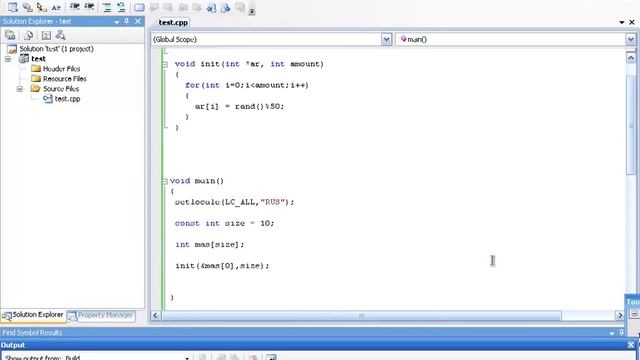
Task: Click horizontal scrollbar left arrow
Action: (x=155, y=316)
